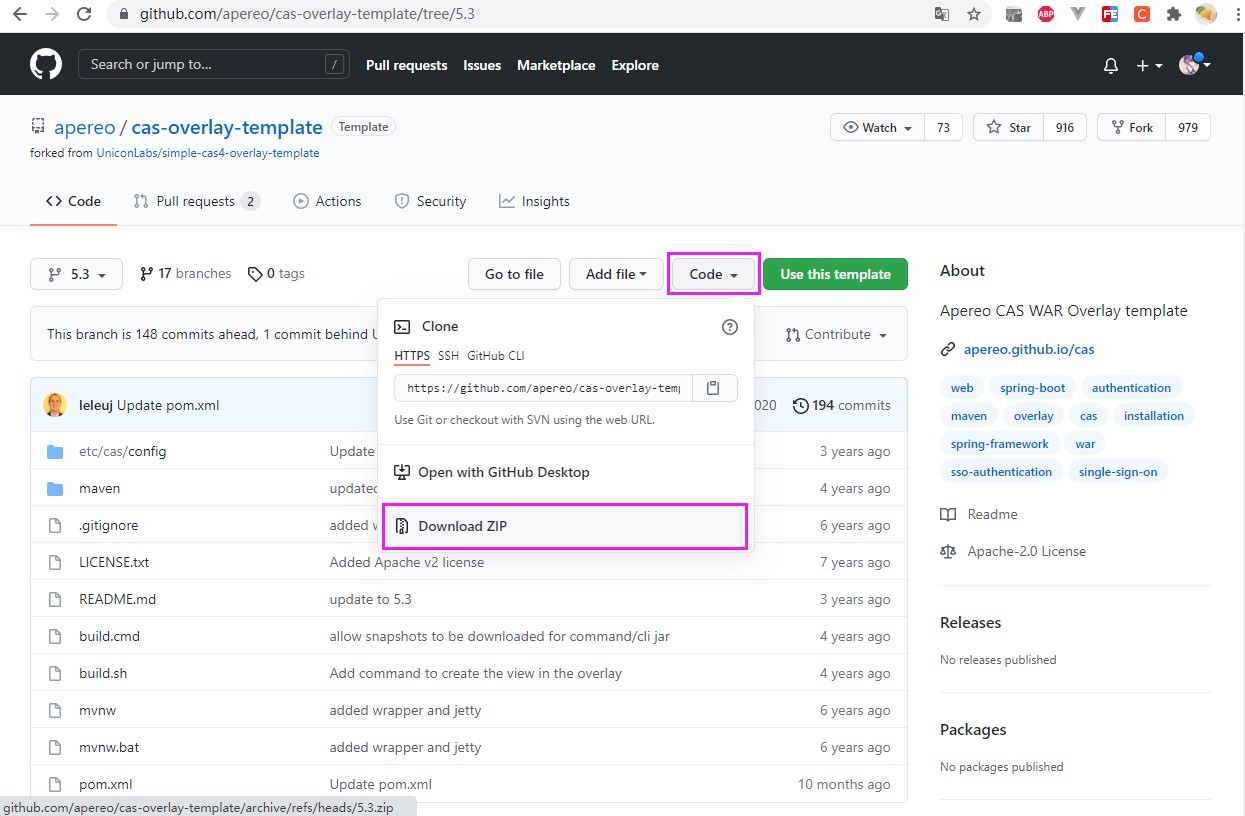
Task: Click the leleuj avatar thumbnail
Action: pos(55,405)
